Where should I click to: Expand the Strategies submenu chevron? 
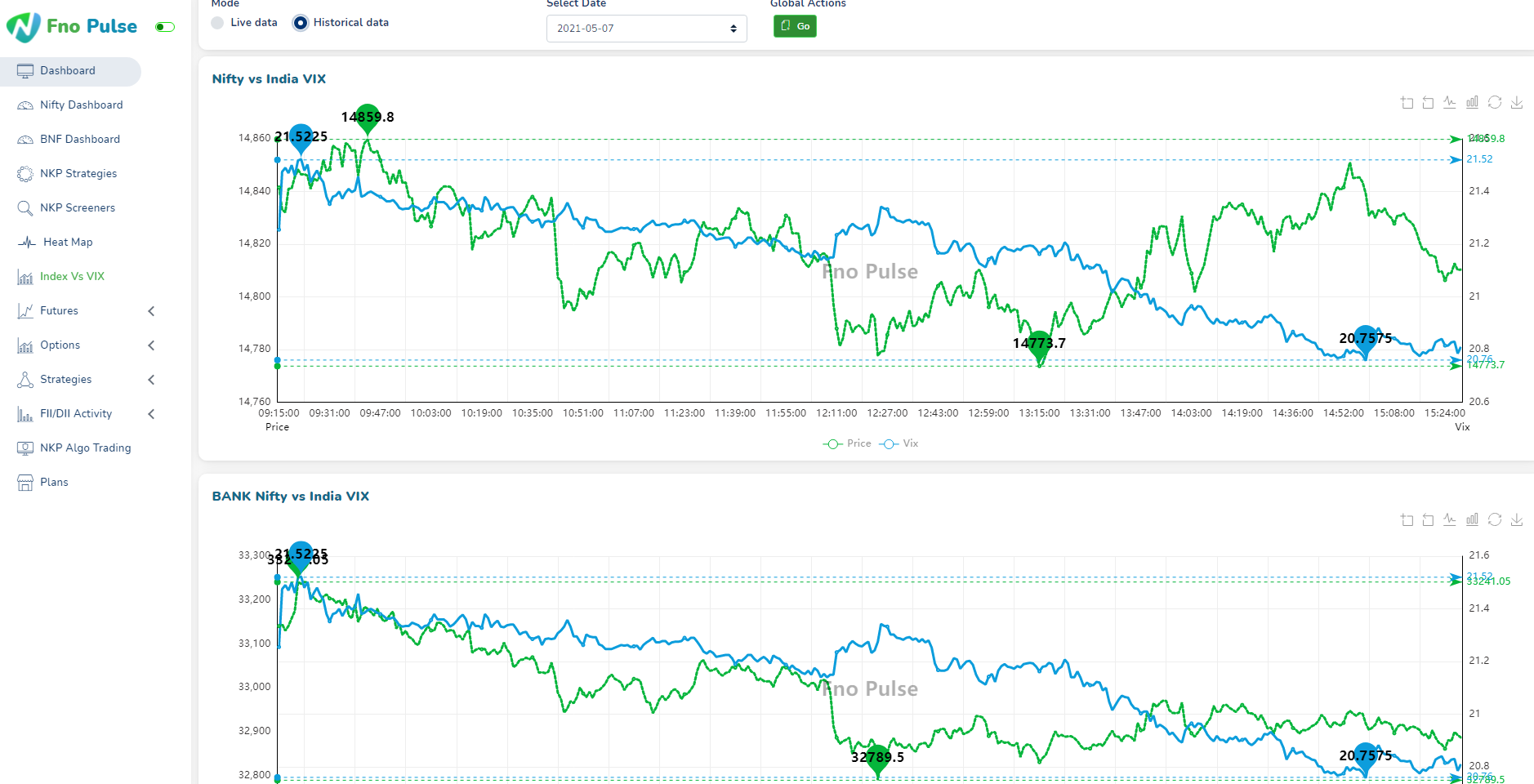[151, 380]
